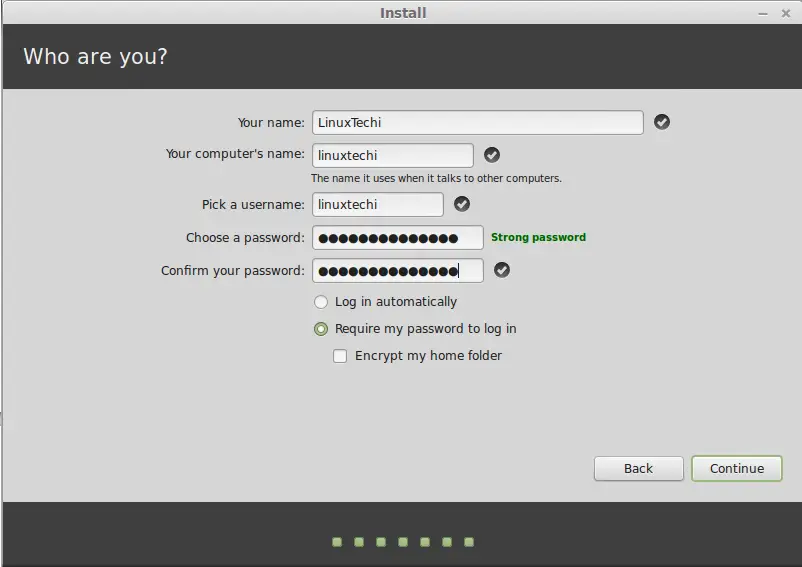The image size is (802, 567).
Task: Close the Install window
Action: pyautogui.click(x=786, y=13)
